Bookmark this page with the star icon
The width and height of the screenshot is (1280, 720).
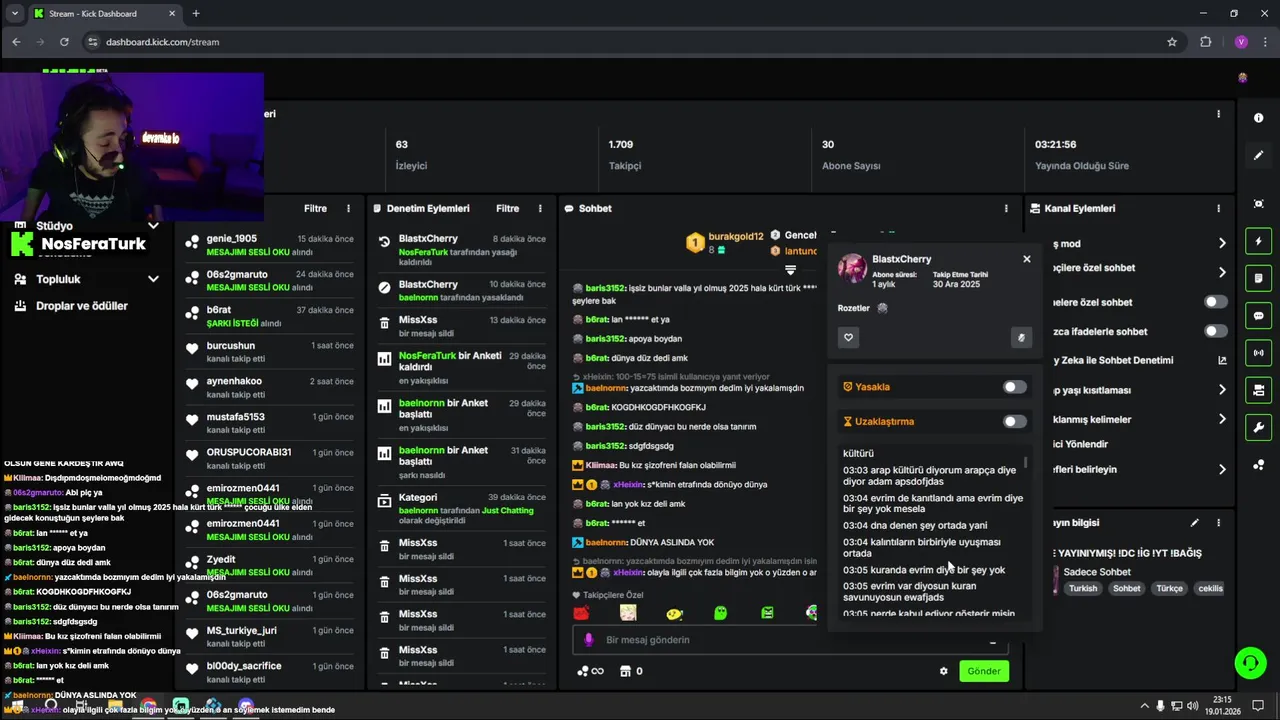point(1172,42)
